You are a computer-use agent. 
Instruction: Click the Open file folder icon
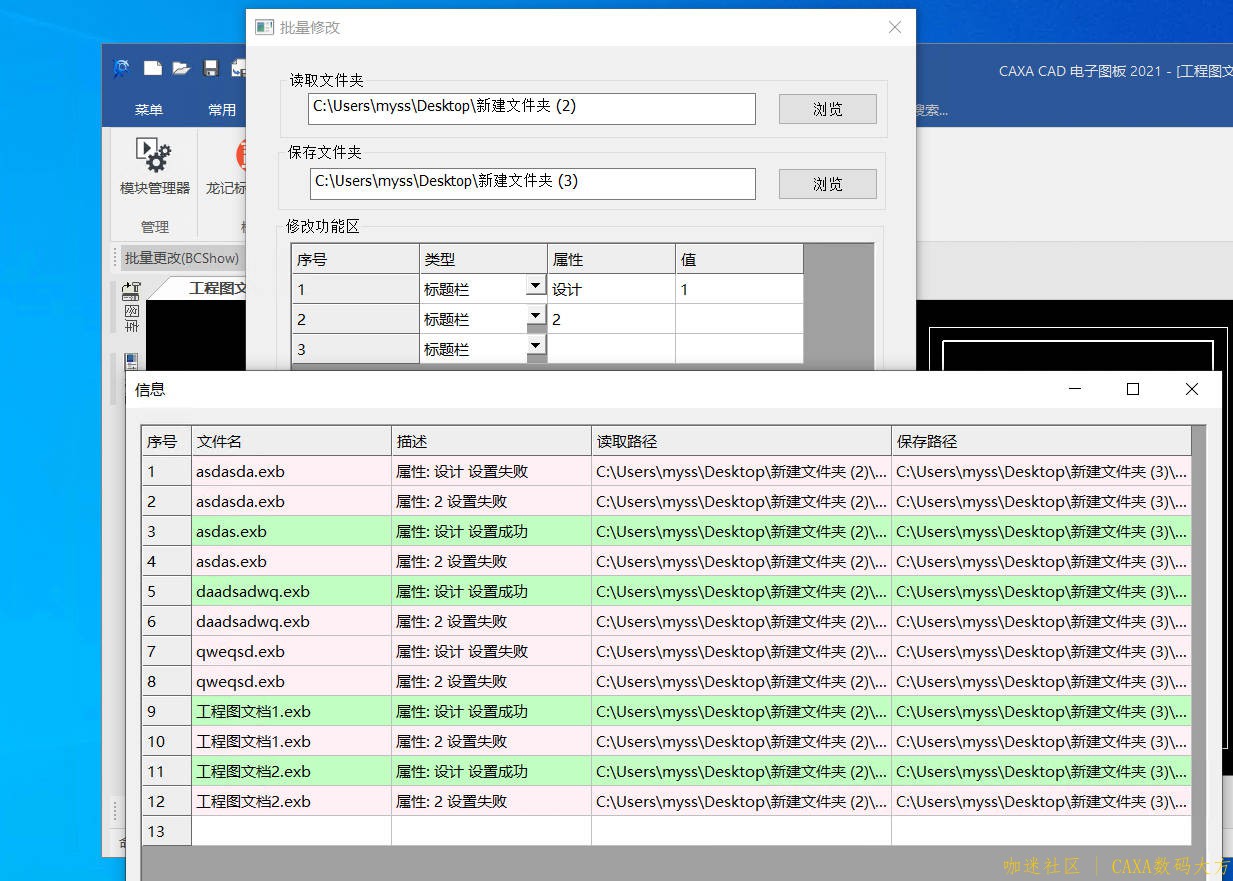coord(181,68)
